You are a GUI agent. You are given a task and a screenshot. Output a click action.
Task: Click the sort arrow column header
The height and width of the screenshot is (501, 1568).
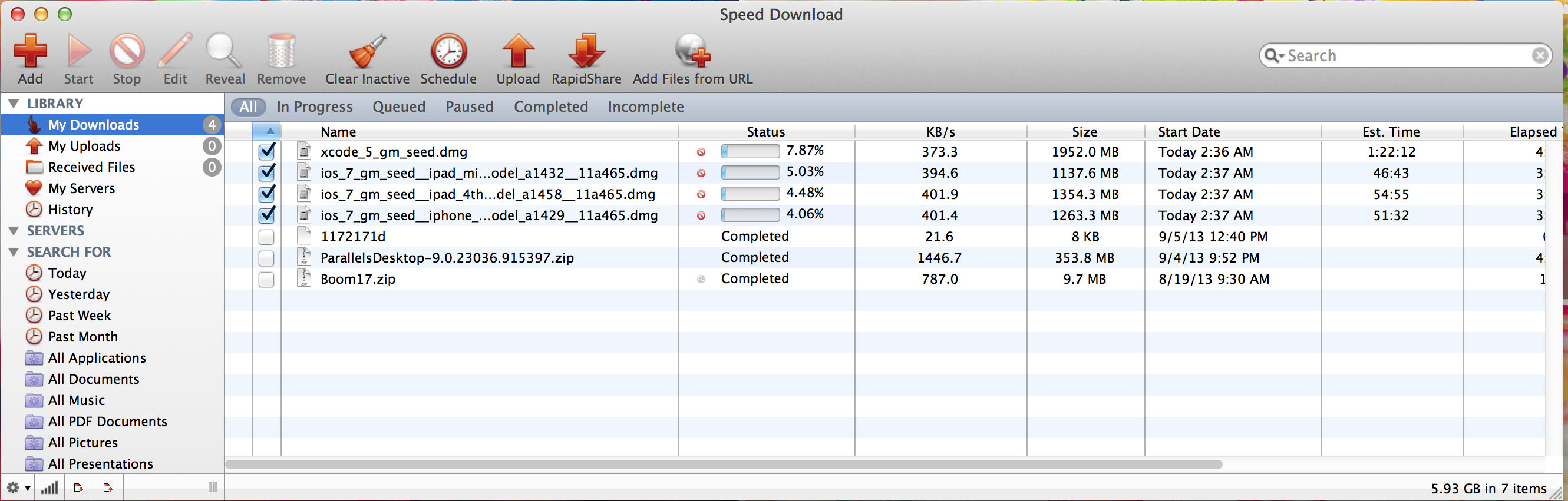pyautogui.click(x=267, y=132)
